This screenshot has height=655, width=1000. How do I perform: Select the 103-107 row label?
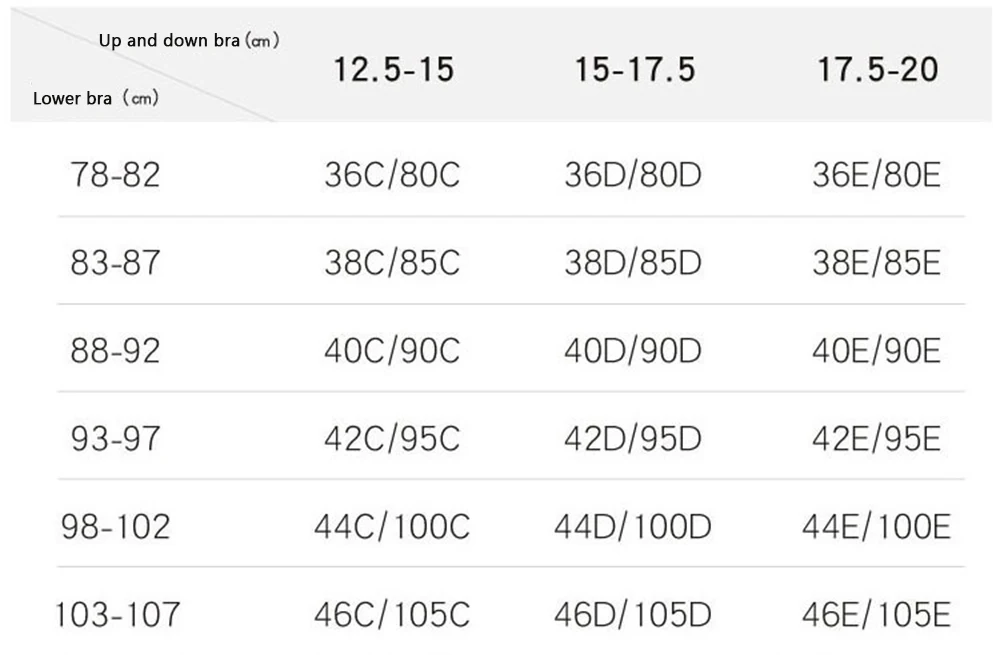117,614
